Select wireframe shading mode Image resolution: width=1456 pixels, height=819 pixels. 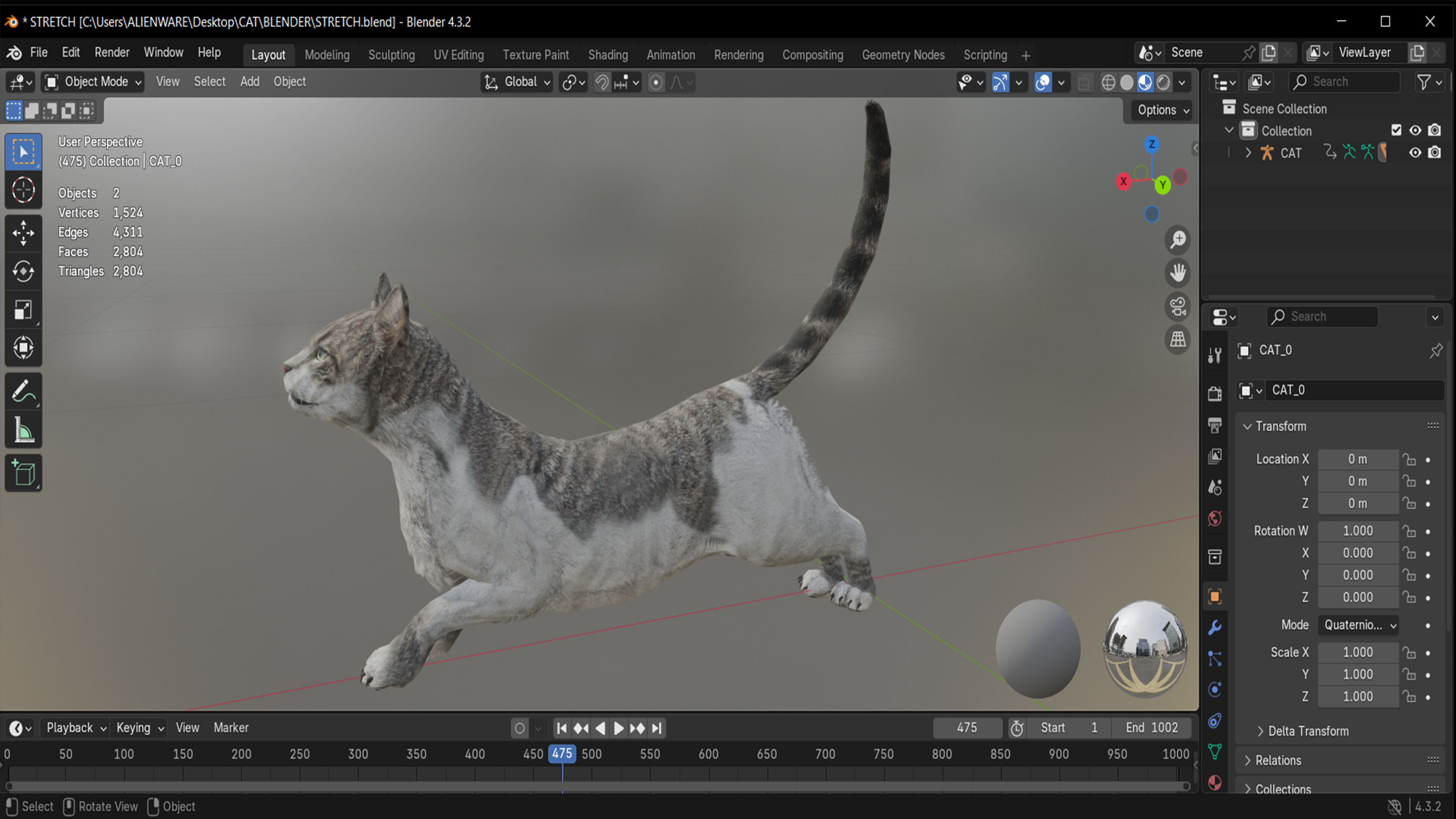click(x=1108, y=83)
